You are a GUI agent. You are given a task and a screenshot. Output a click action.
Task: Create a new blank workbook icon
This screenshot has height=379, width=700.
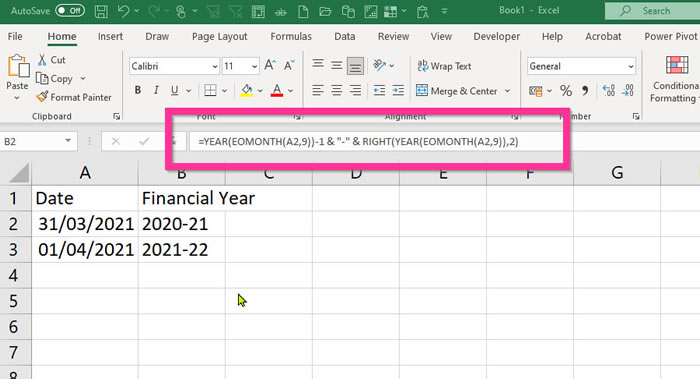coord(303,11)
